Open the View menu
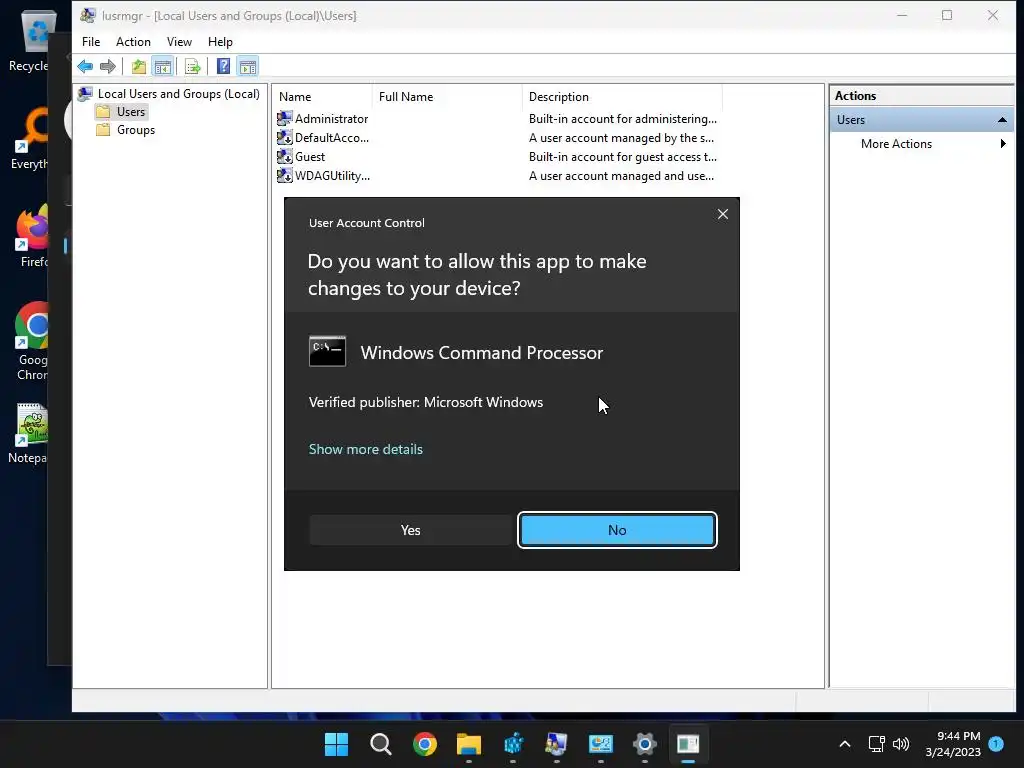The width and height of the screenshot is (1024, 768). coord(179,42)
